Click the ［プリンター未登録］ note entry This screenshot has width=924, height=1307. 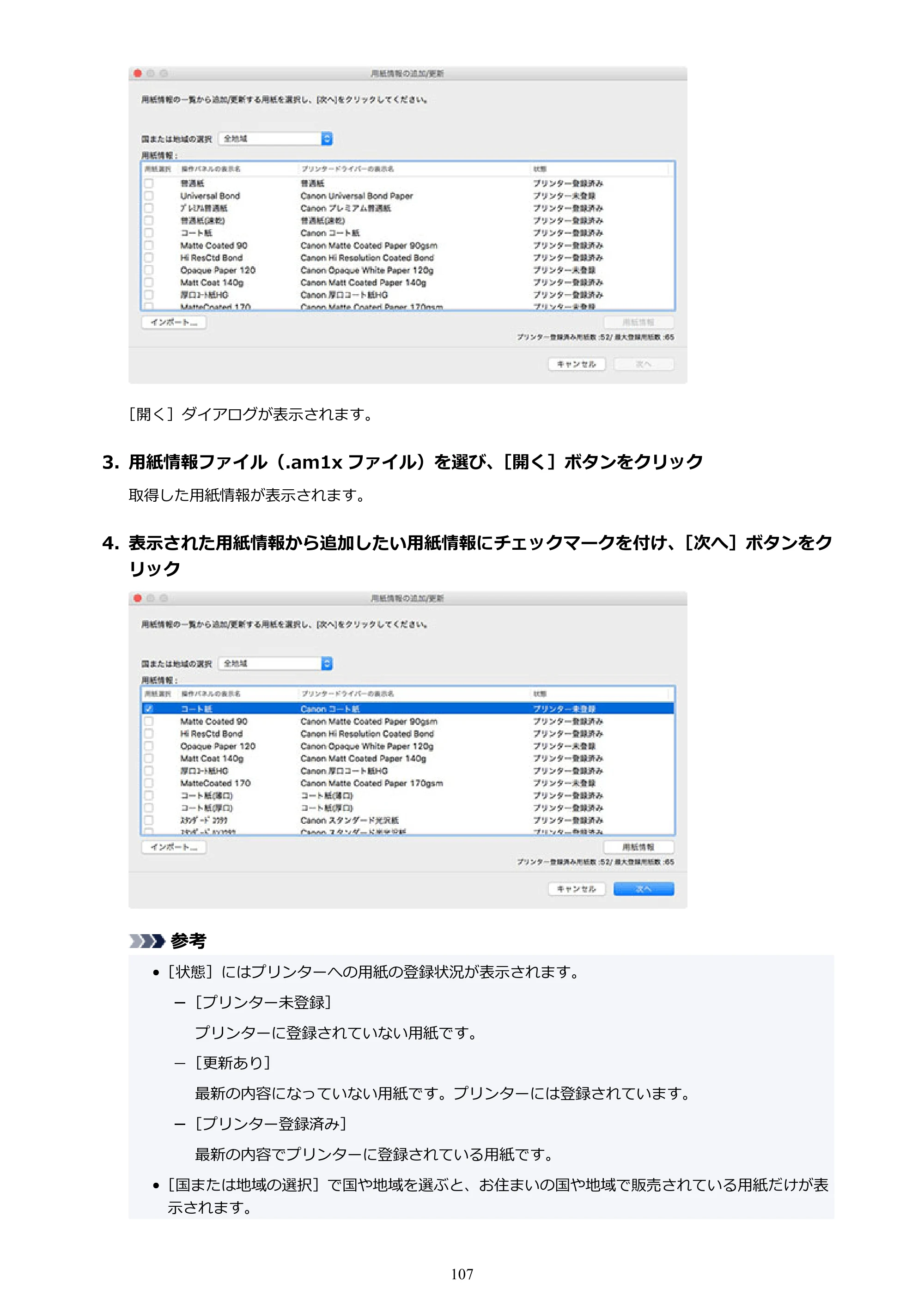(x=262, y=1003)
